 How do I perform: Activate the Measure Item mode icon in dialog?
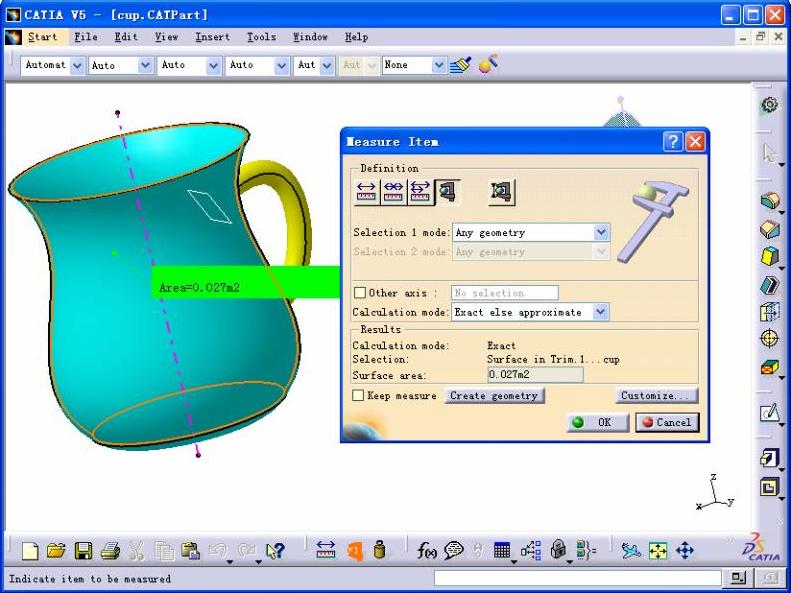[x=448, y=192]
